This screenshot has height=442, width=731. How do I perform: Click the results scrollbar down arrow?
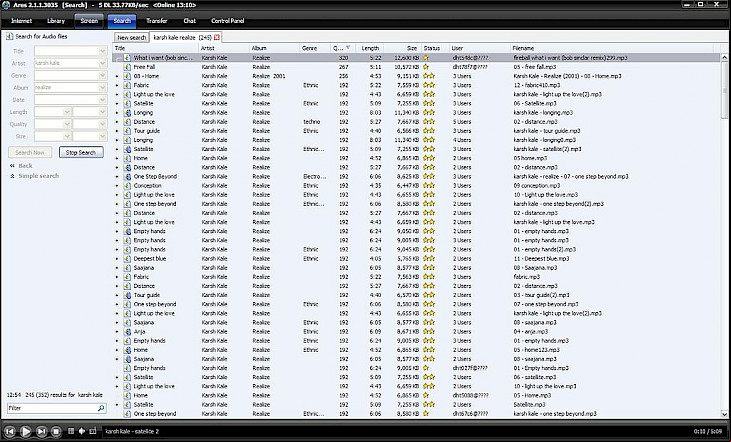pyautogui.click(x=724, y=414)
